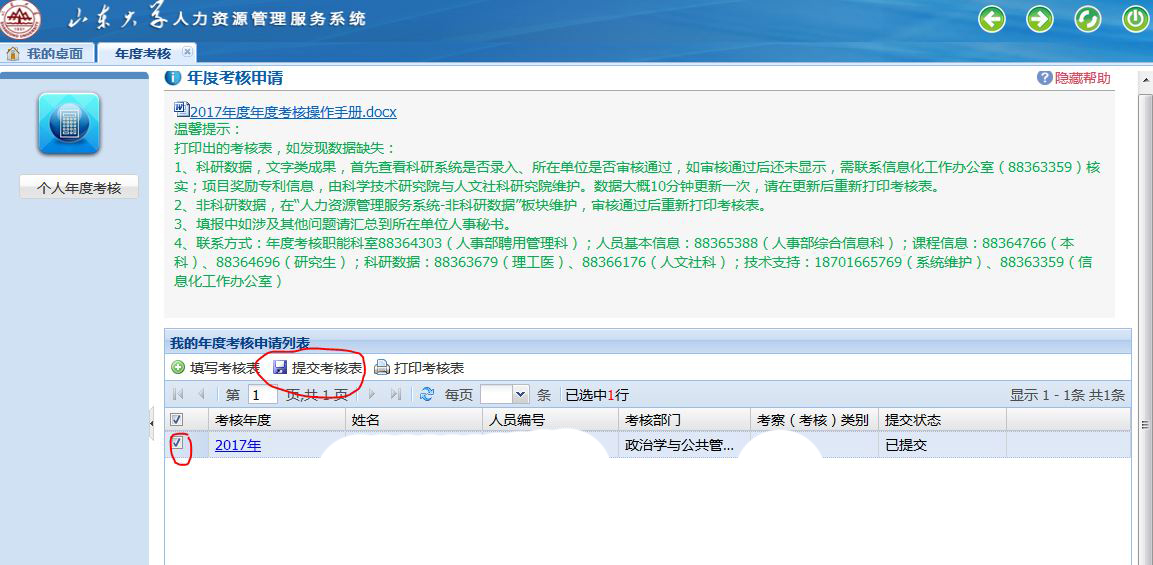Click the blue info icon beside 年度考核申请
1153x565 pixels.
pos(174,78)
